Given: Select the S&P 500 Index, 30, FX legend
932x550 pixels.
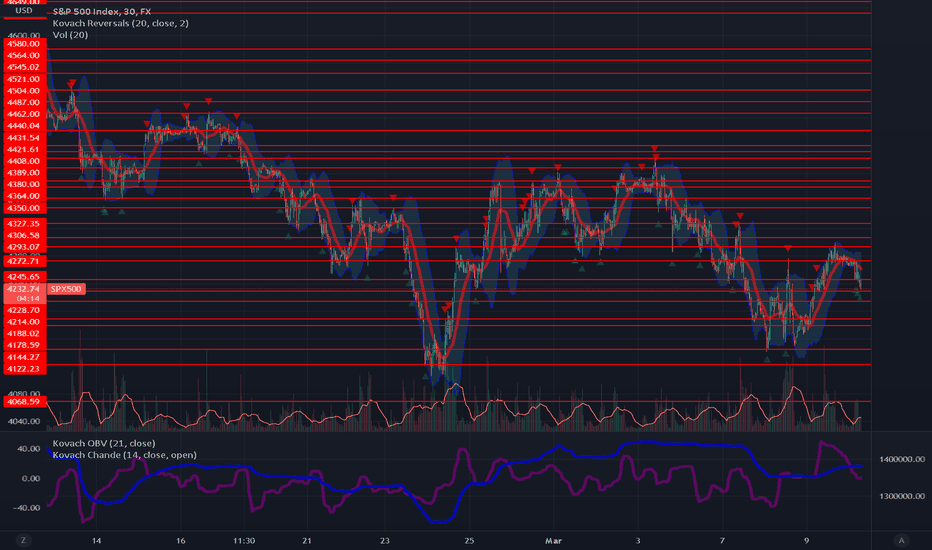Looking at the screenshot, I should coord(102,11).
